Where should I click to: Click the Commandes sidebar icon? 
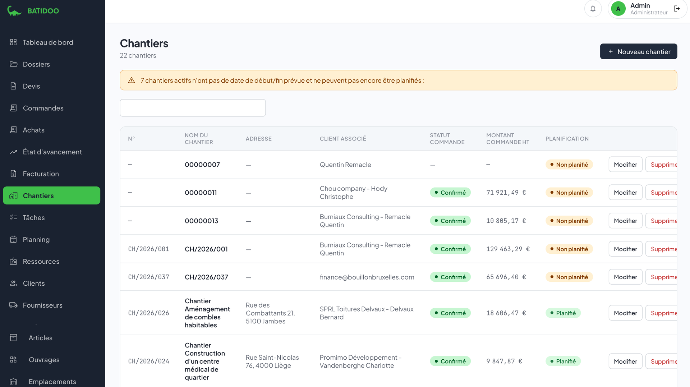(14, 108)
